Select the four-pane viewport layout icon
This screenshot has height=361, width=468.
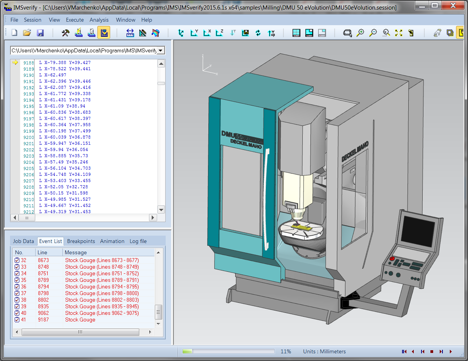click(296, 33)
